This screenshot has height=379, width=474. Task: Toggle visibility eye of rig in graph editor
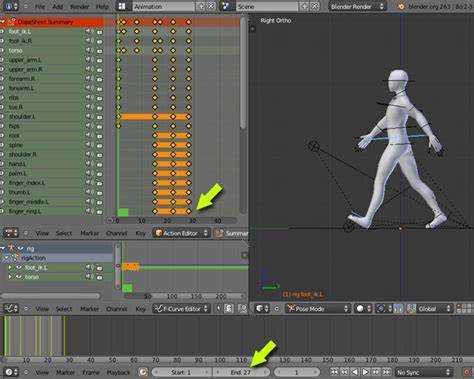click(20, 248)
